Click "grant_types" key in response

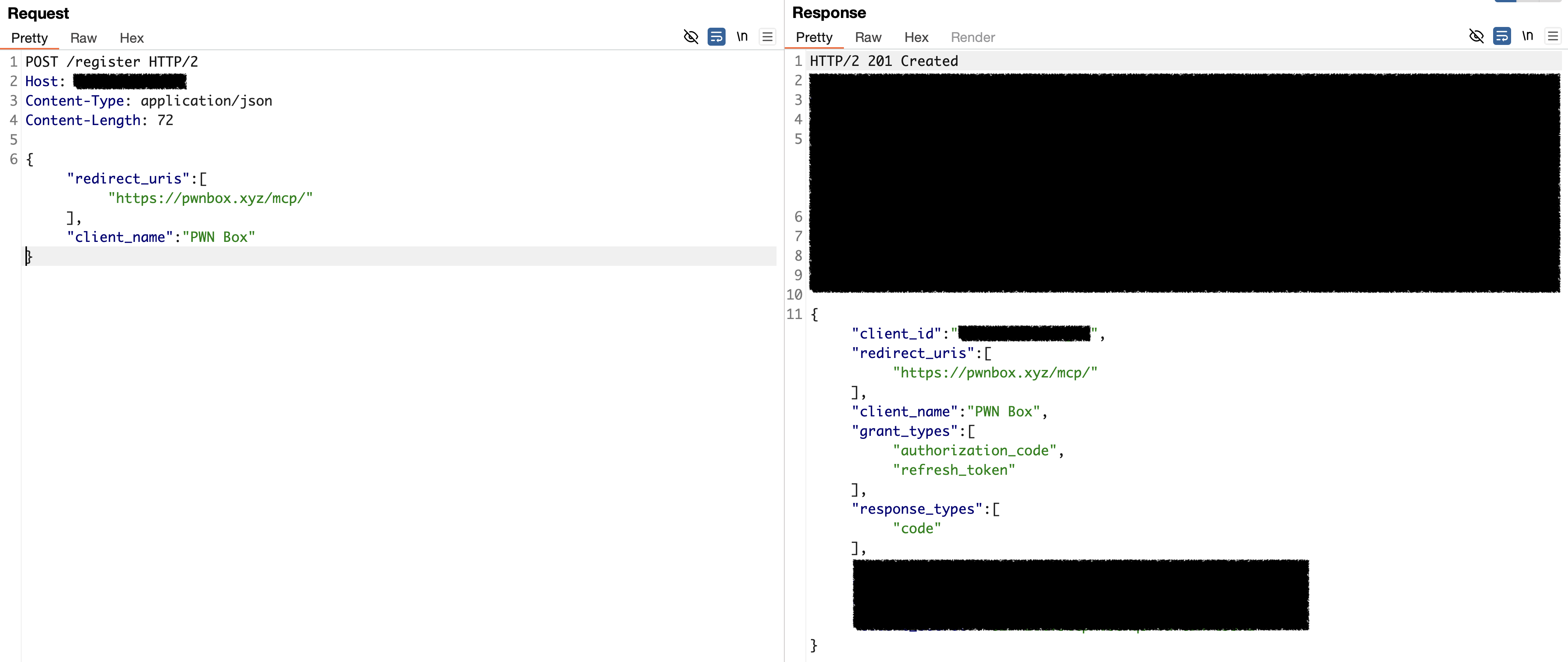[905, 431]
